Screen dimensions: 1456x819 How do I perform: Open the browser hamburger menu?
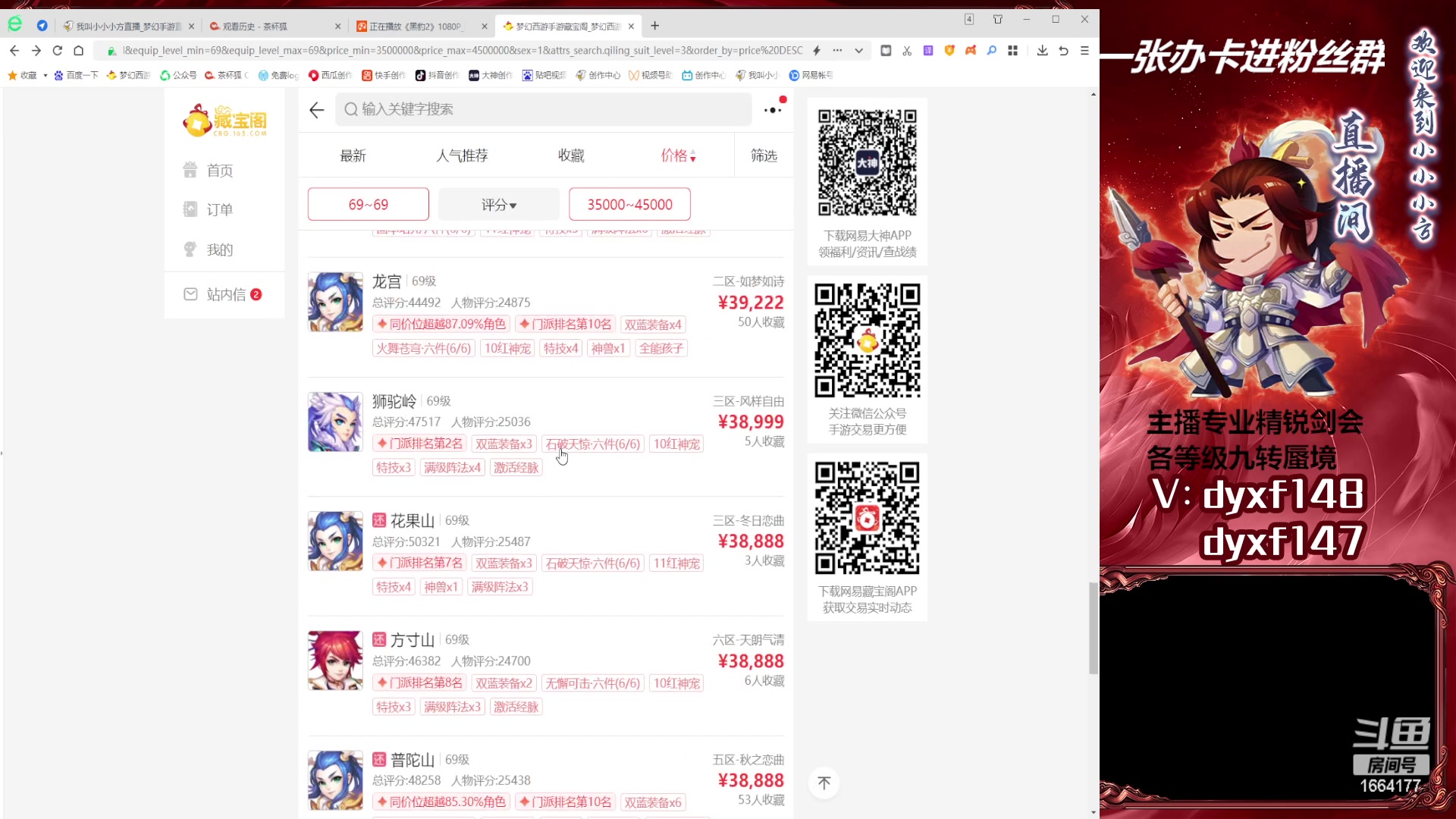click(x=1084, y=50)
